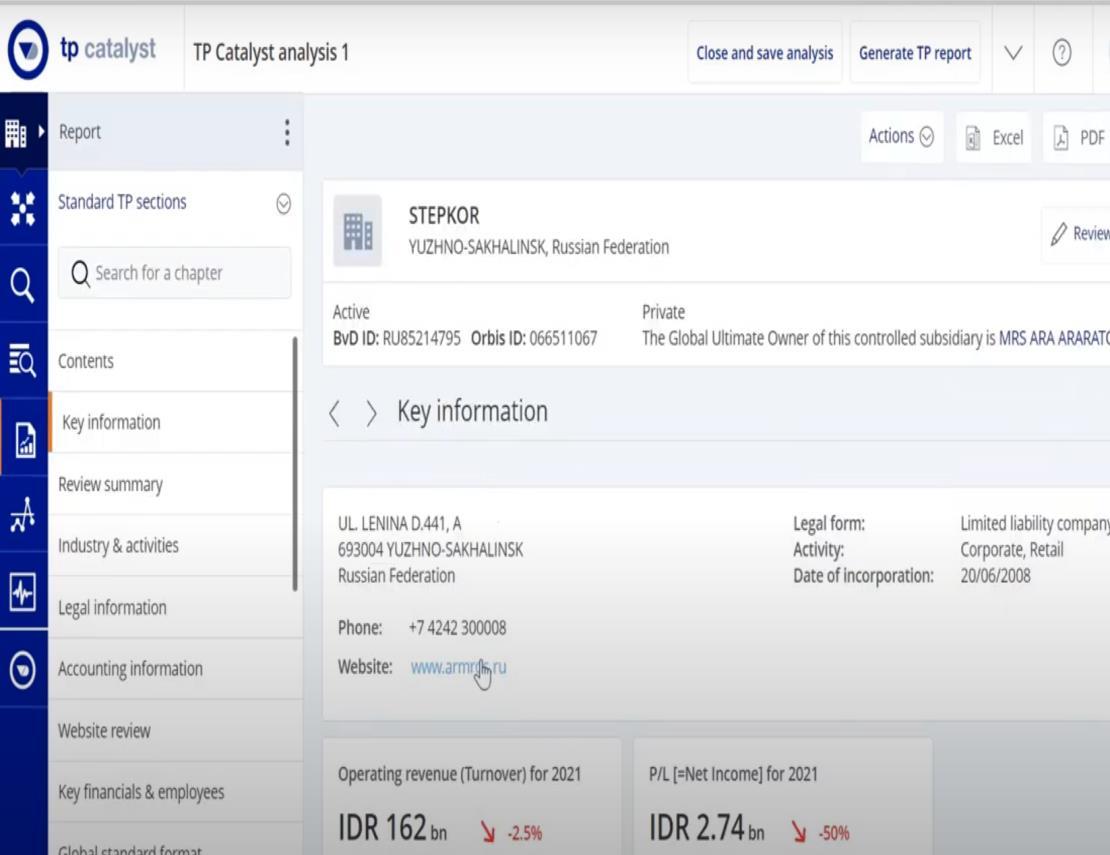Expand the top bar chevron dropdown
The image size is (1110, 855).
pos(1013,52)
